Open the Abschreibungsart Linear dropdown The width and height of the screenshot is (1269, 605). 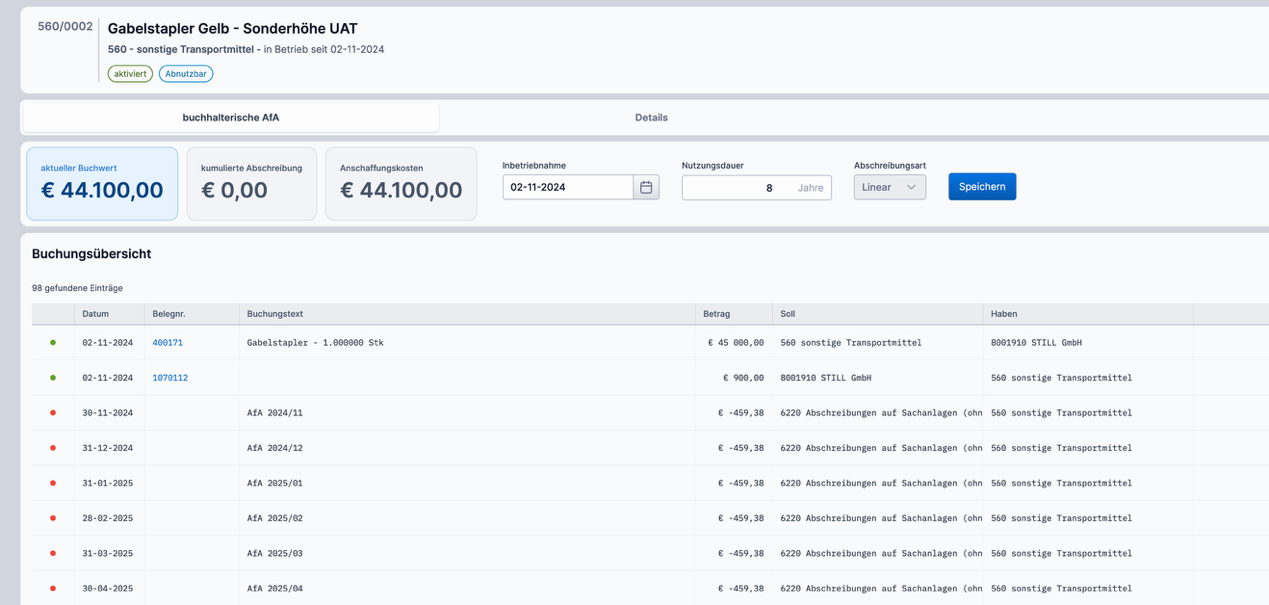889,187
